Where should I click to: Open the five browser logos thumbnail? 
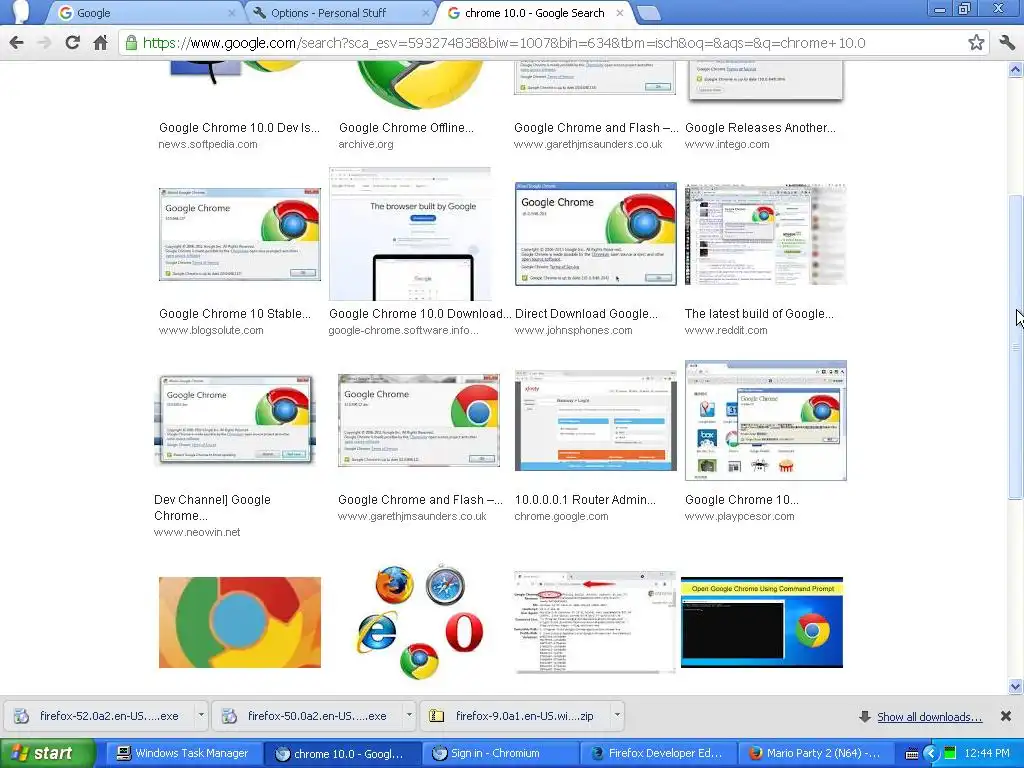pos(420,620)
